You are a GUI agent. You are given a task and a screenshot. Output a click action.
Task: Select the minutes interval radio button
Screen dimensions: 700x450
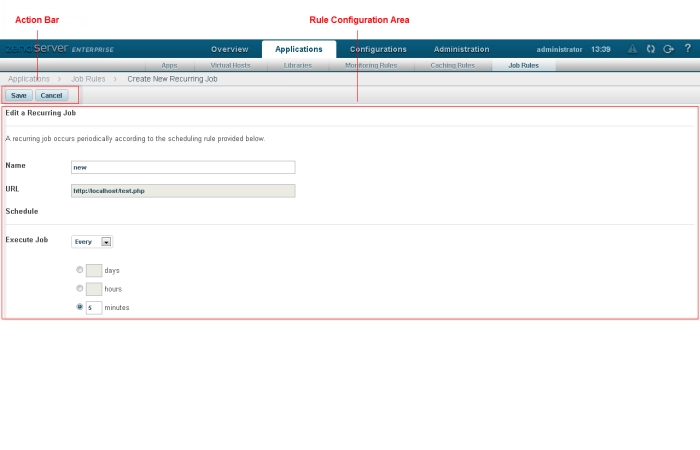pos(80,307)
